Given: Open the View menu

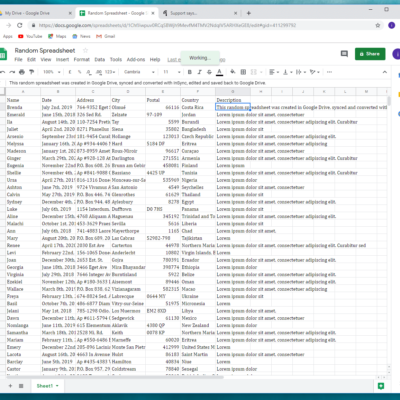Looking at the screenshot, I should pos(46,60).
